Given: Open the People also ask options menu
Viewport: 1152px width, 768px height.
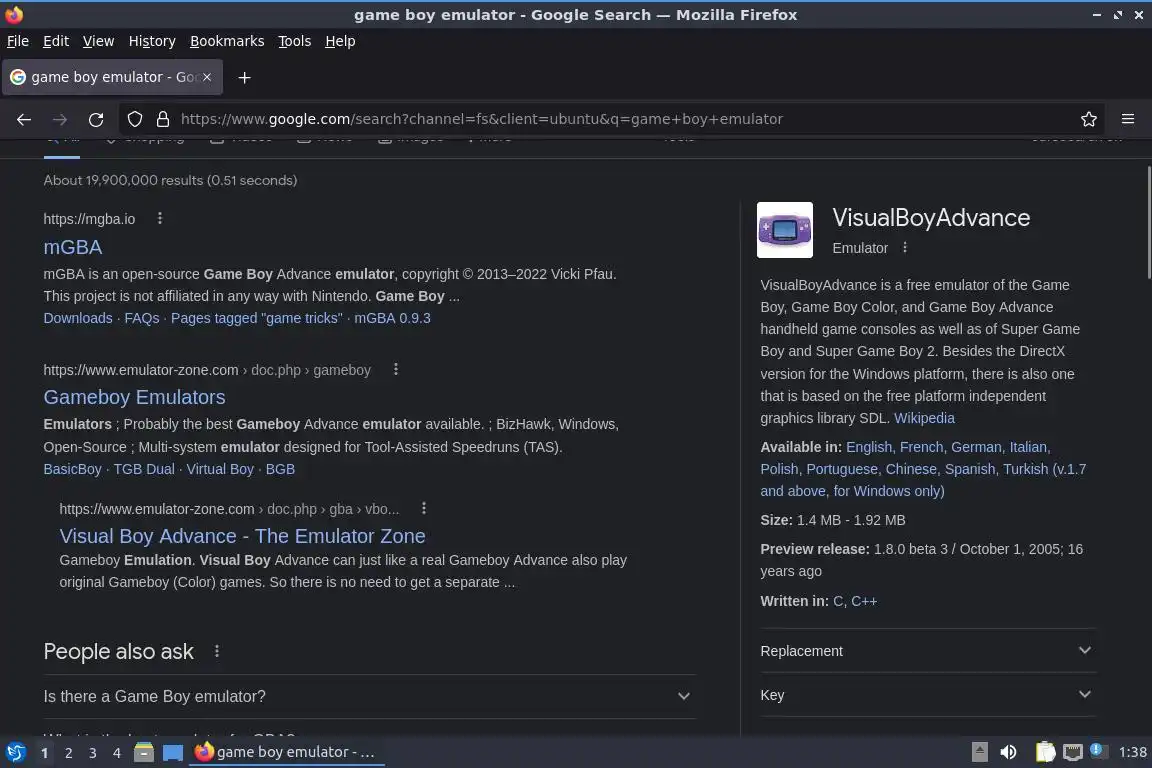Looking at the screenshot, I should (216, 651).
